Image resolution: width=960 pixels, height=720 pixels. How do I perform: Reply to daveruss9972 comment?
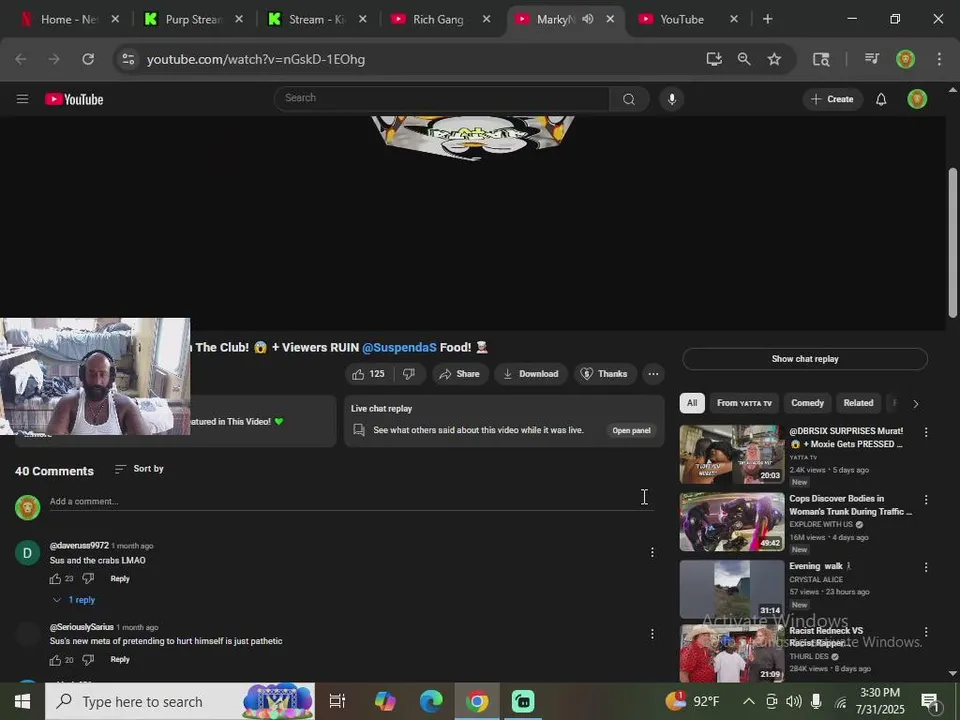point(120,579)
